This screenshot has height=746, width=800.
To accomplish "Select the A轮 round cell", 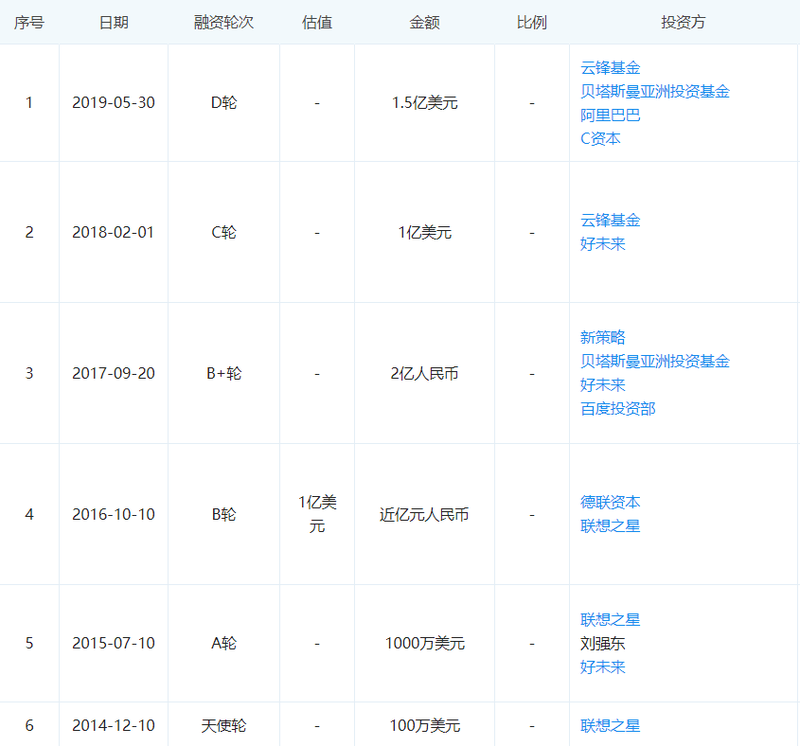I will click(224, 643).
